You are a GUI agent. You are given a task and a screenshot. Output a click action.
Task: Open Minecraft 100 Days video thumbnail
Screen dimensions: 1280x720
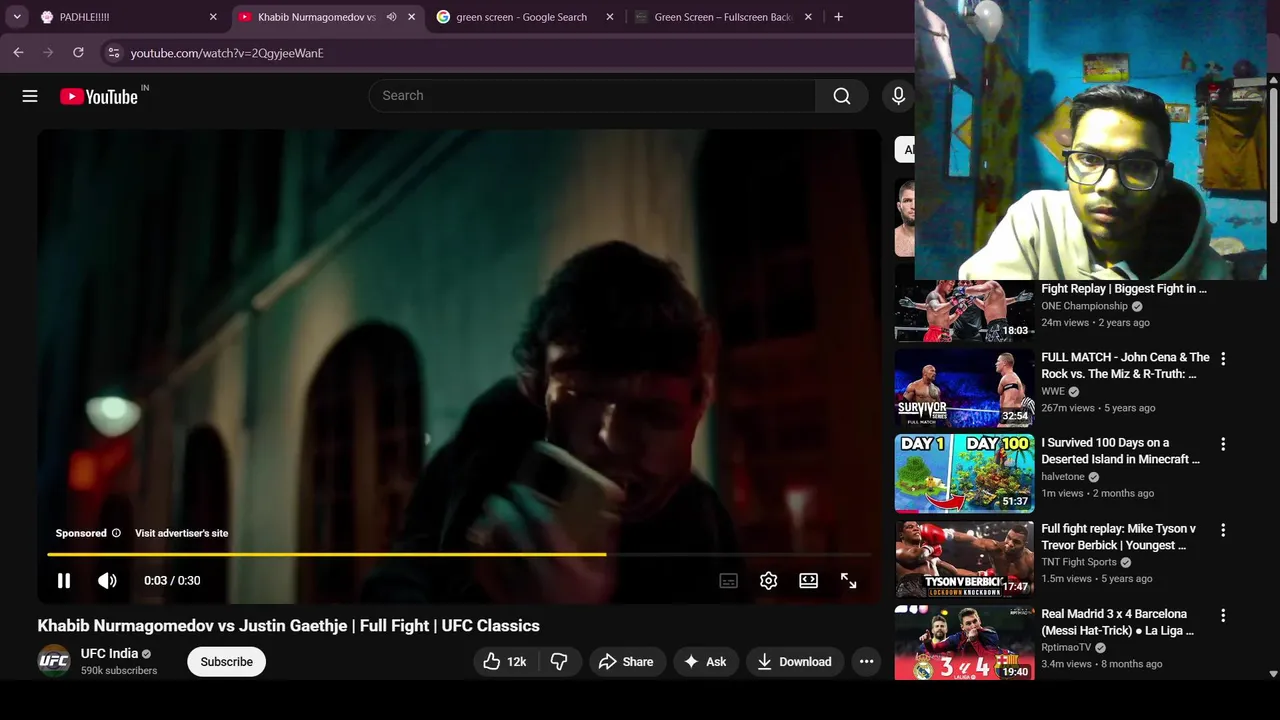pyautogui.click(x=964, y=473)
